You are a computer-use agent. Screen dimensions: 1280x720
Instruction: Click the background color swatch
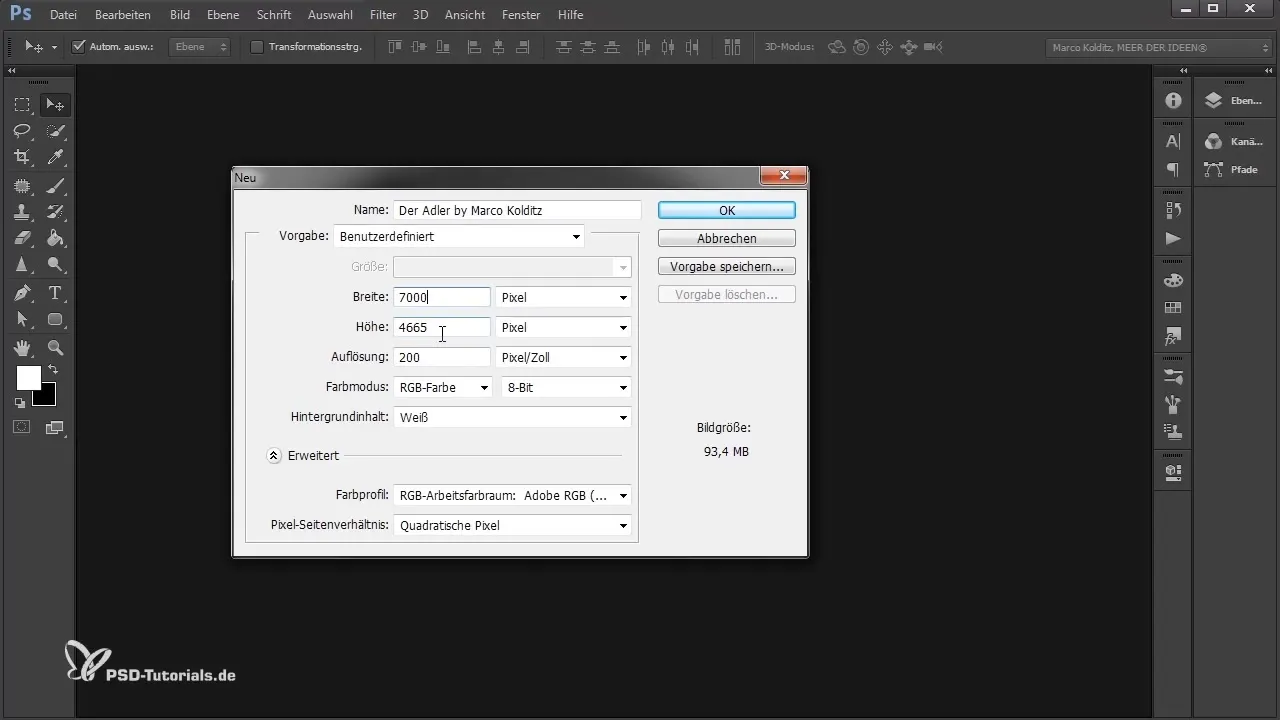46,396
